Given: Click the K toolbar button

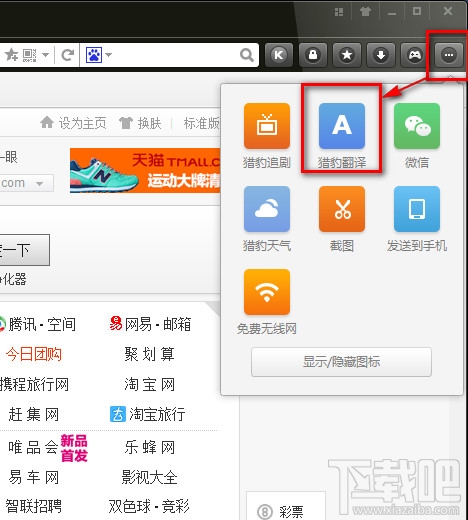Looking at the screenshot, I should click(279, 55).
